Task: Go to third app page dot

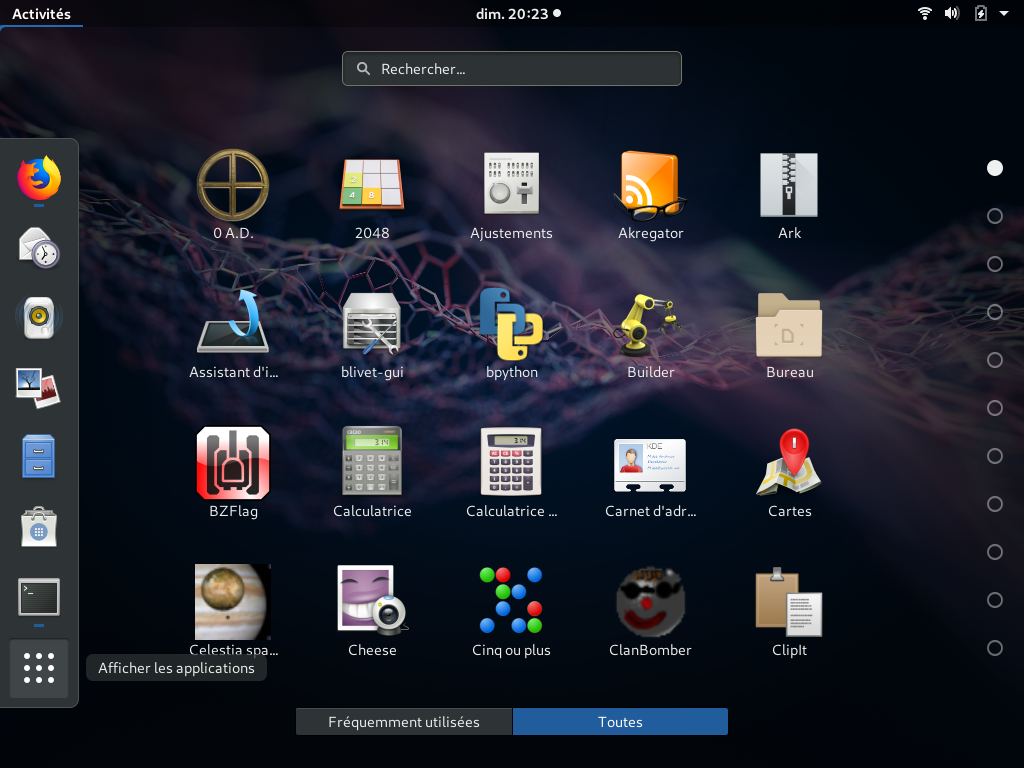Action: click(995, 264)
